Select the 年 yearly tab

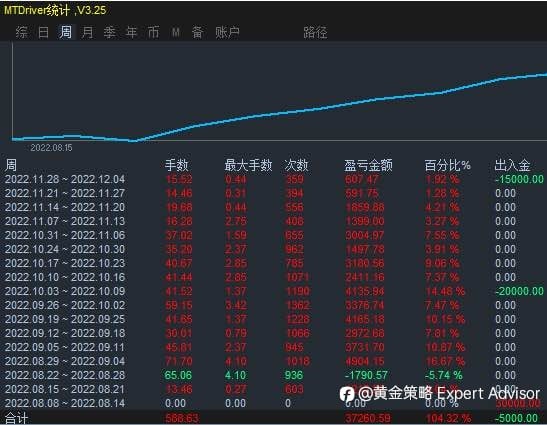point(131,32)
